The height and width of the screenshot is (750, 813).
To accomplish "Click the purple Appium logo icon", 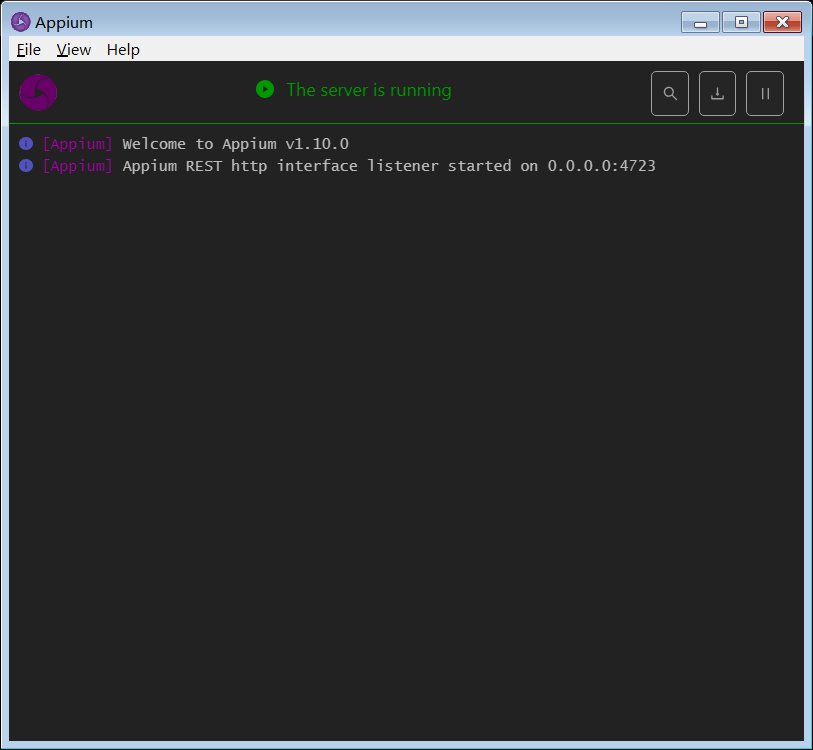I will click(38, 92).
